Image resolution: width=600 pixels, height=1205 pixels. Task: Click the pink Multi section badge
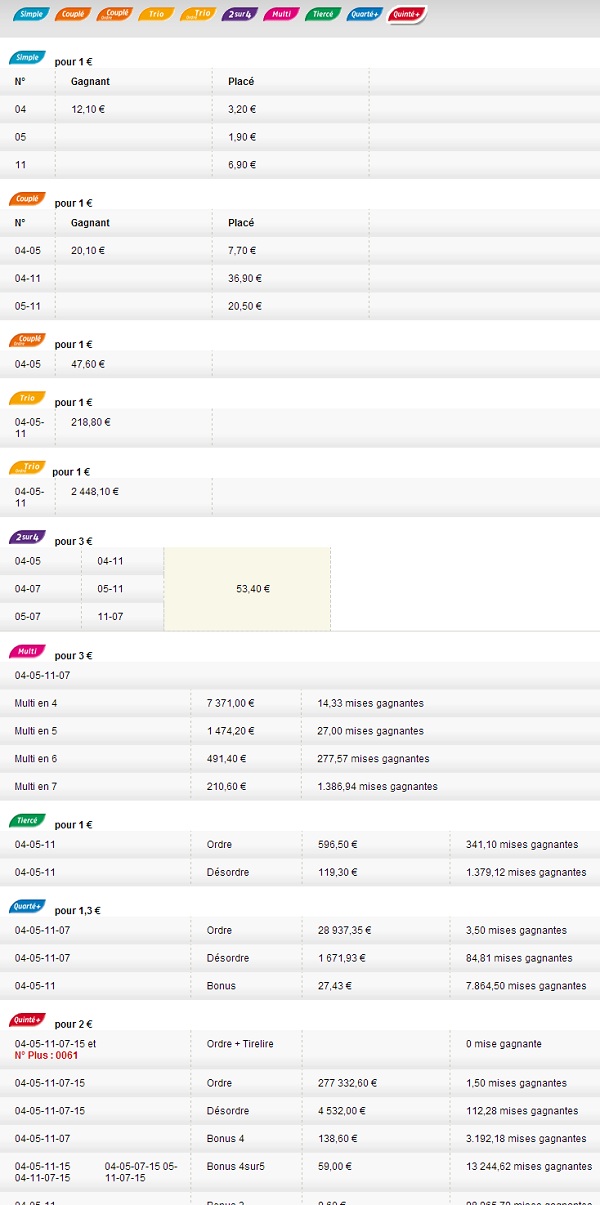26,652
